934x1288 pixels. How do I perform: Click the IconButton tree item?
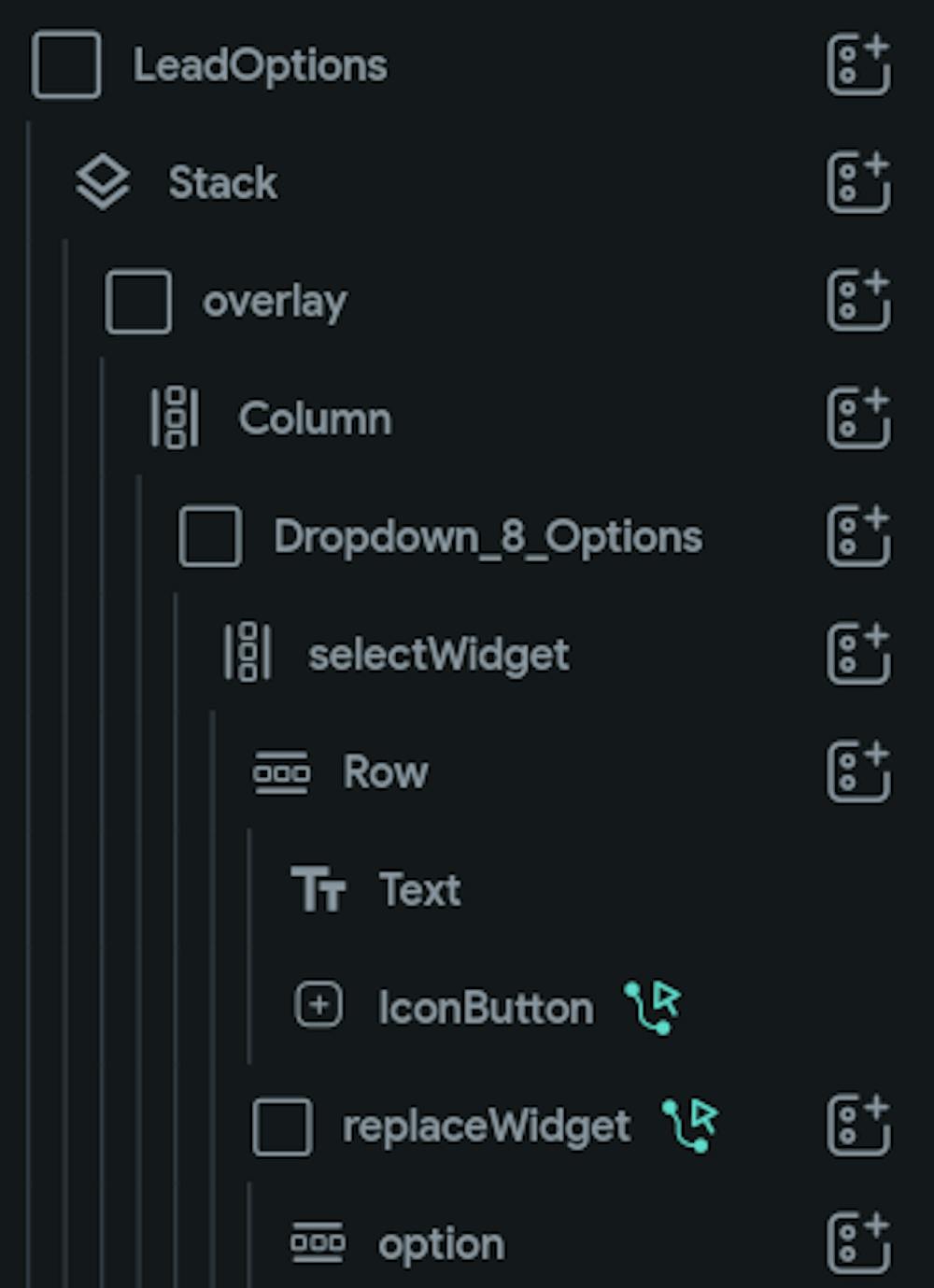(x=485, y=1009)
